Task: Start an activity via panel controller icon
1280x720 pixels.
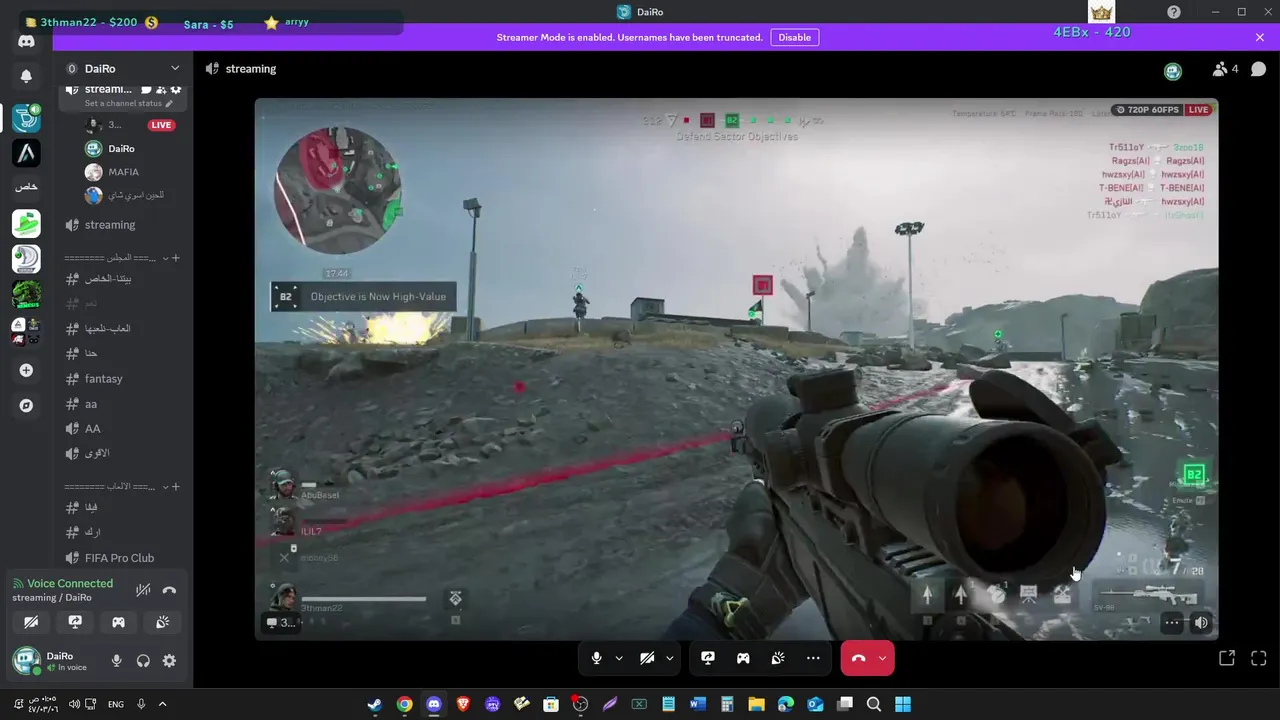Action: (x=118, y=622)
